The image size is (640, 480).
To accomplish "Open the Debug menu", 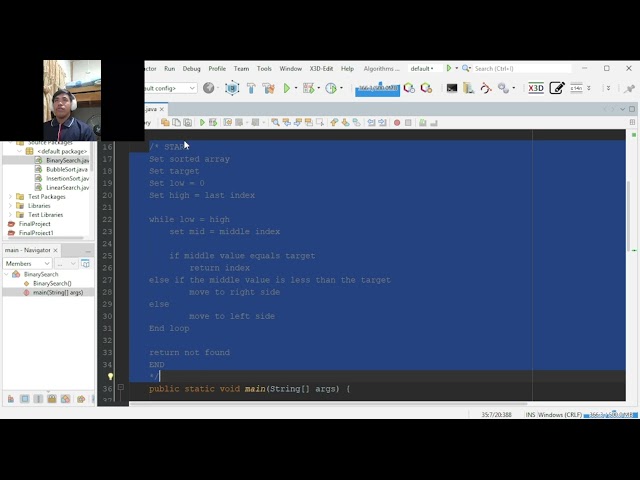I will (191, 68).
